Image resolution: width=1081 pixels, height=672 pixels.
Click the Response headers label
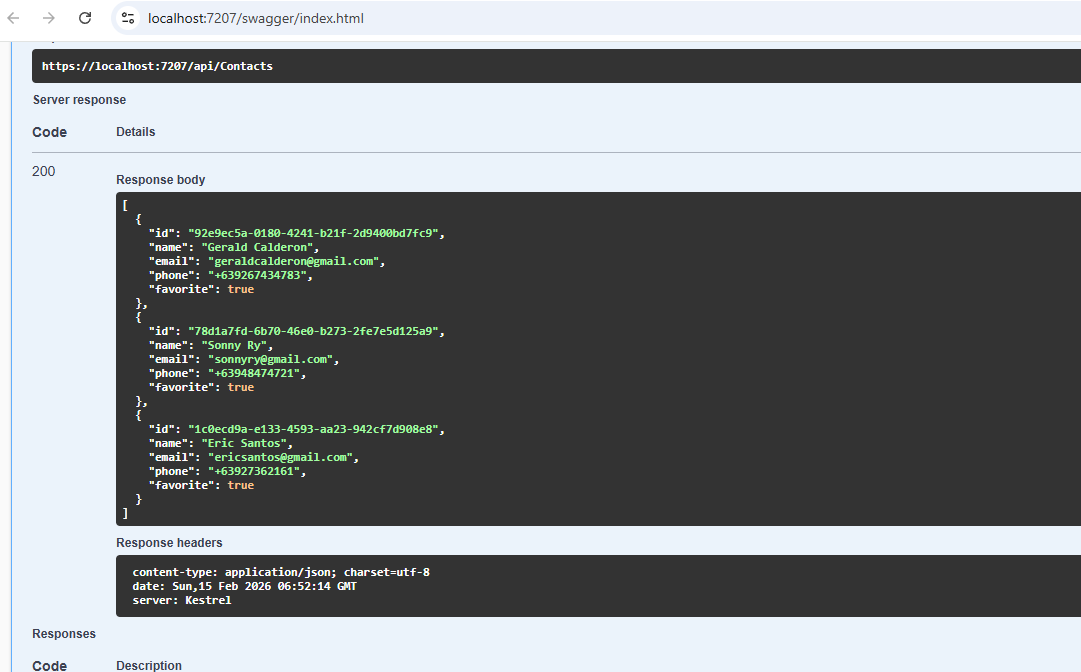[x=169, y=543]
